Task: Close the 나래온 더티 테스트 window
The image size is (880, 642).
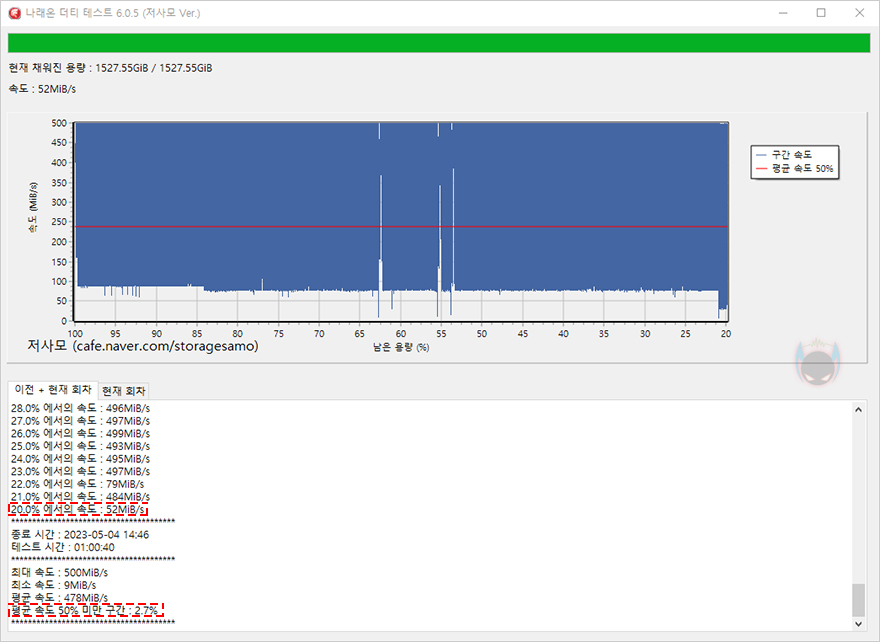Action: 859,13
